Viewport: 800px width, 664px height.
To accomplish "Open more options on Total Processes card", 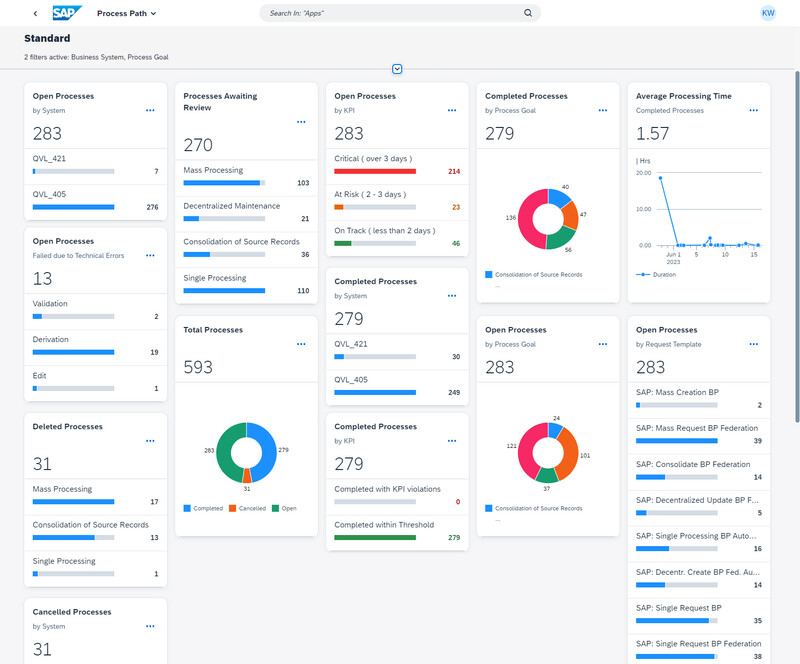I will (x=301, y=344).
